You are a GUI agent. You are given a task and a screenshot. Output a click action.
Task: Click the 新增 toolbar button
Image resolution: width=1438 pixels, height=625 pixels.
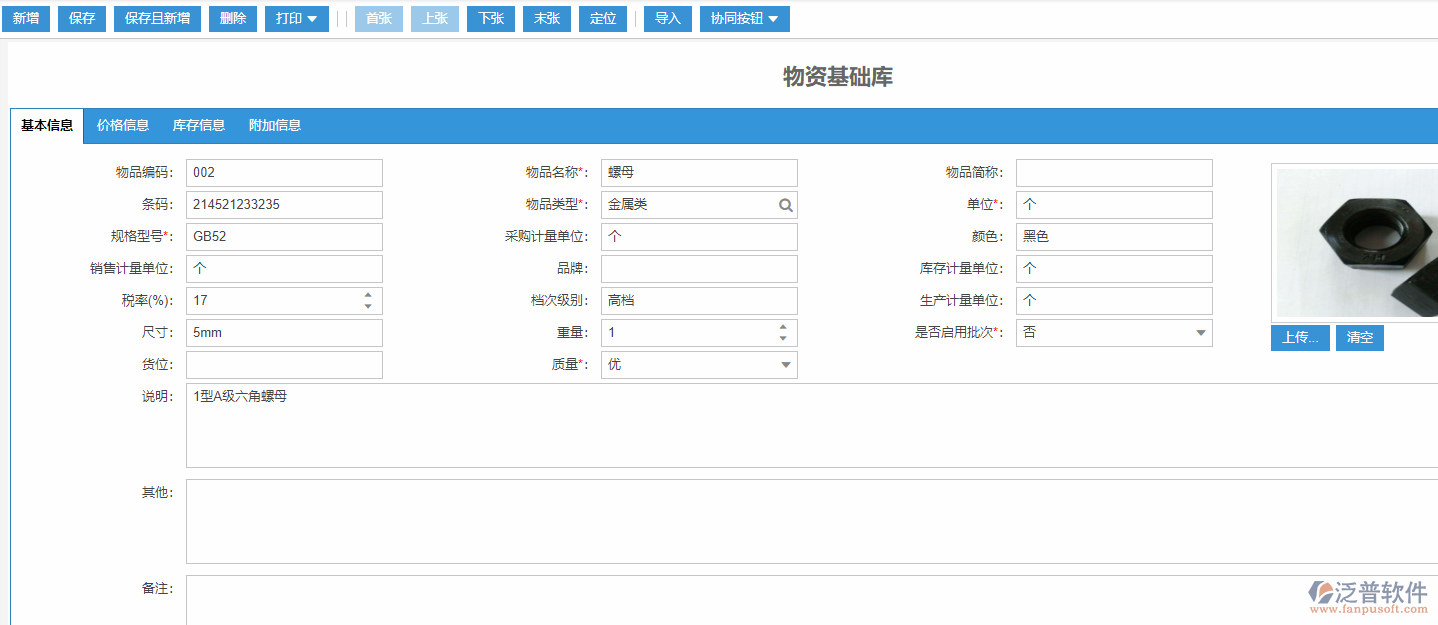coord(25,18)
